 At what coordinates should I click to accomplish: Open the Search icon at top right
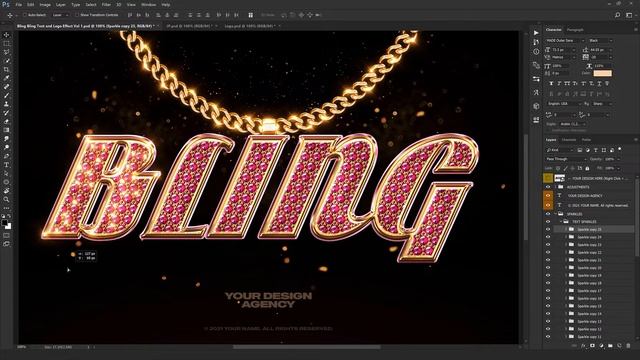tap(618, 15)
